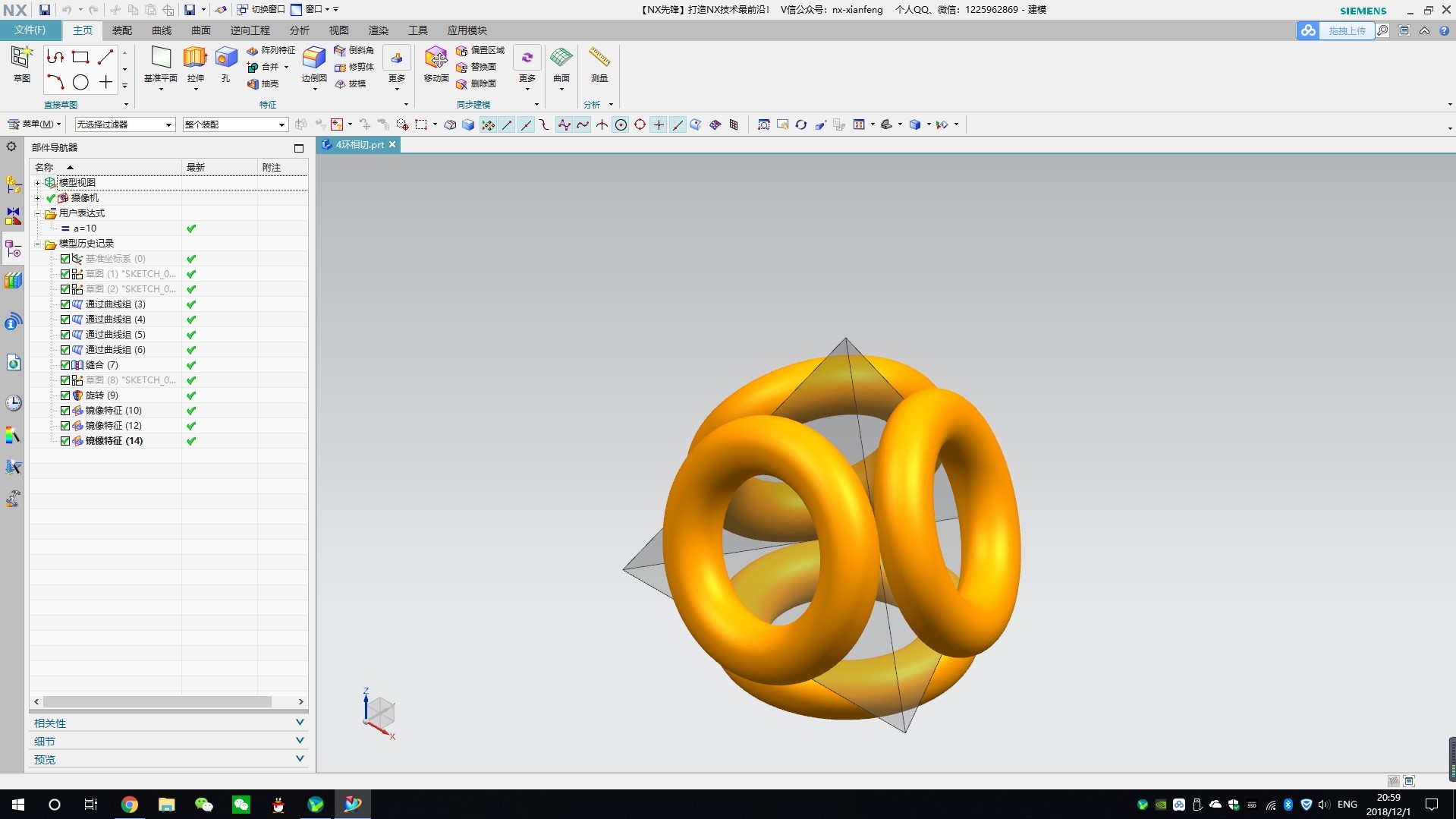Image resolution: width=1456 pixels, height=819 pixels.
Task: Toggle checkbox for 旋转 (9)
Action: coord(65,395)
